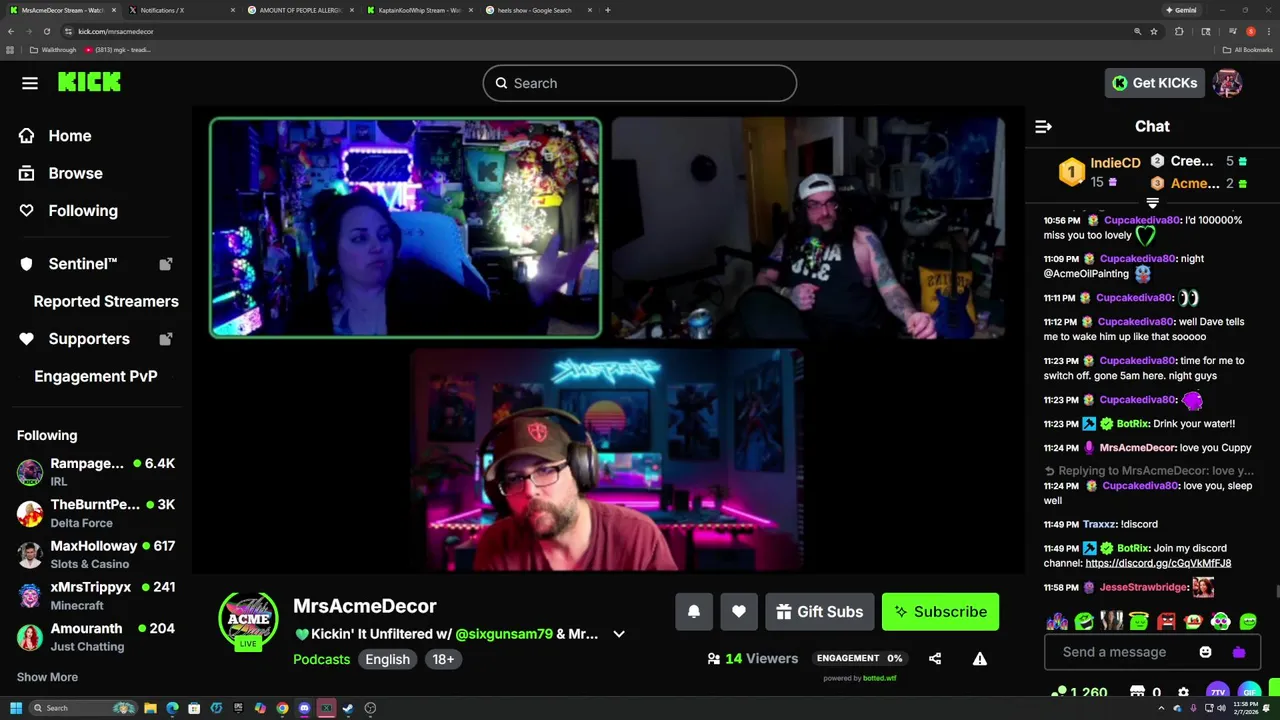Insert the halo green emote

tap(1139, 622)
